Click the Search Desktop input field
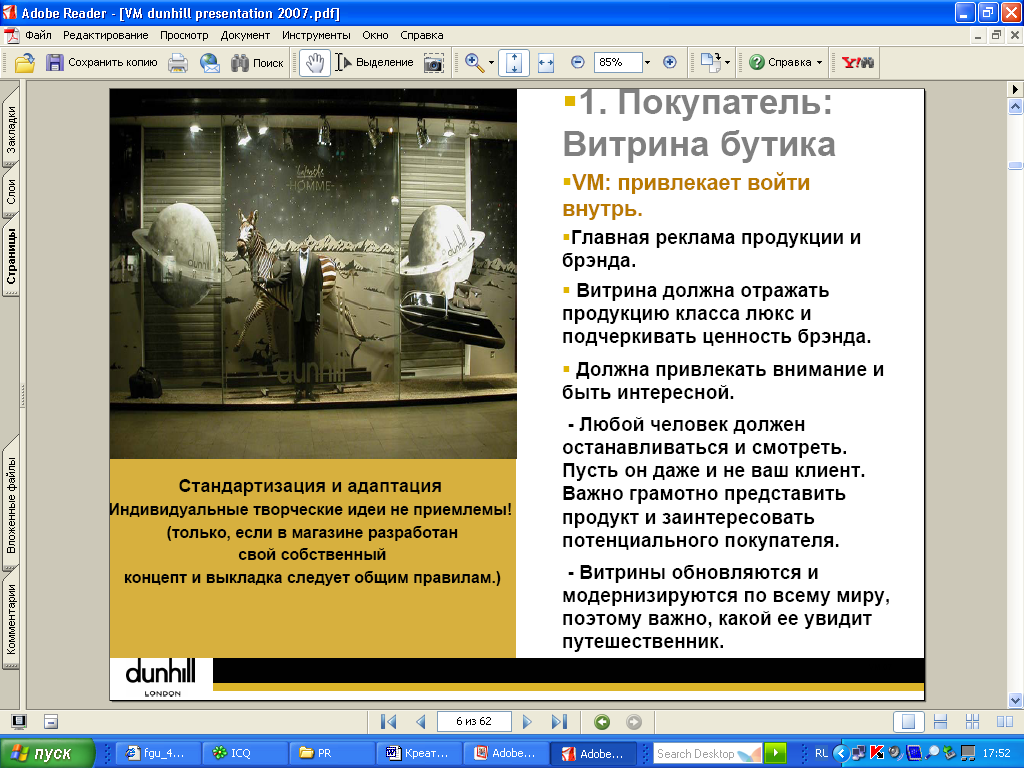 (x=707, y=753)
